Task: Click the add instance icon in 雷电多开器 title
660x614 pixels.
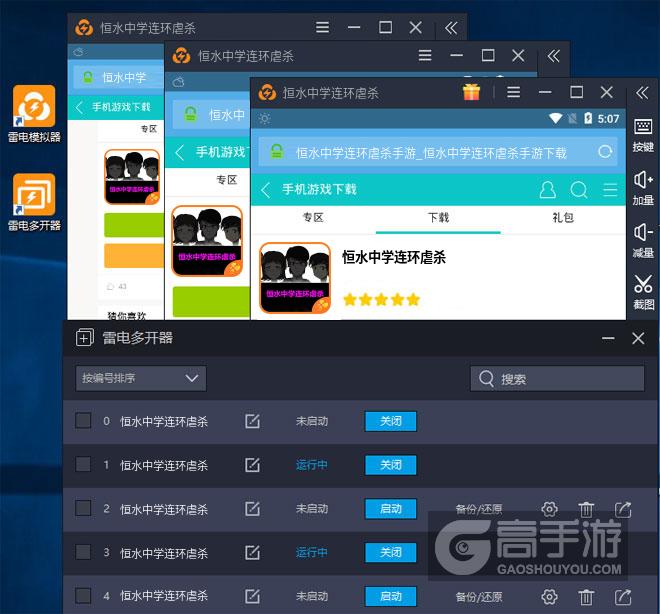Action: [85, 338]
